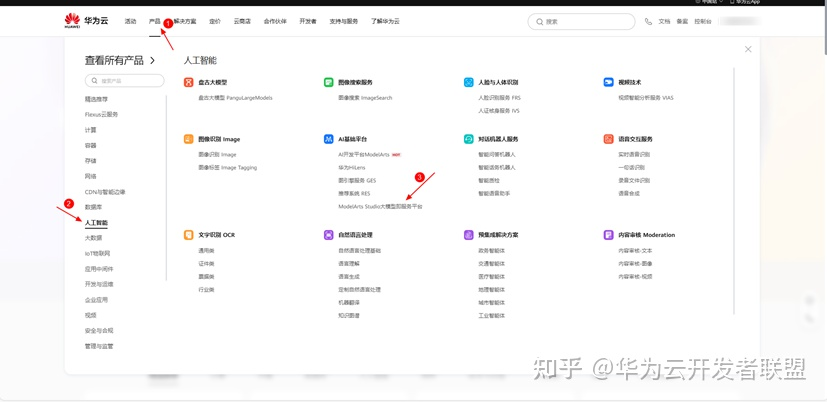Click the 盘古大模型 category icon
The width and height of the screenshot is (827, 402).
coord(188,82)
